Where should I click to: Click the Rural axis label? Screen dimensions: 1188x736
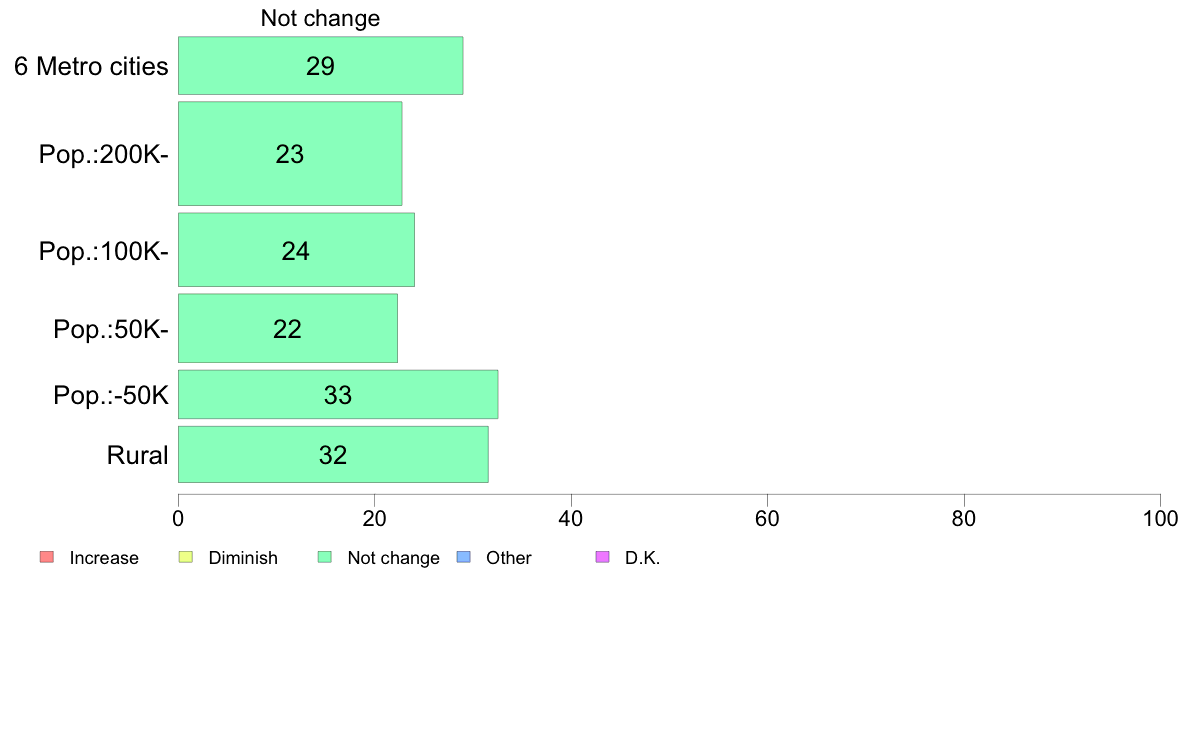point(137,456)
